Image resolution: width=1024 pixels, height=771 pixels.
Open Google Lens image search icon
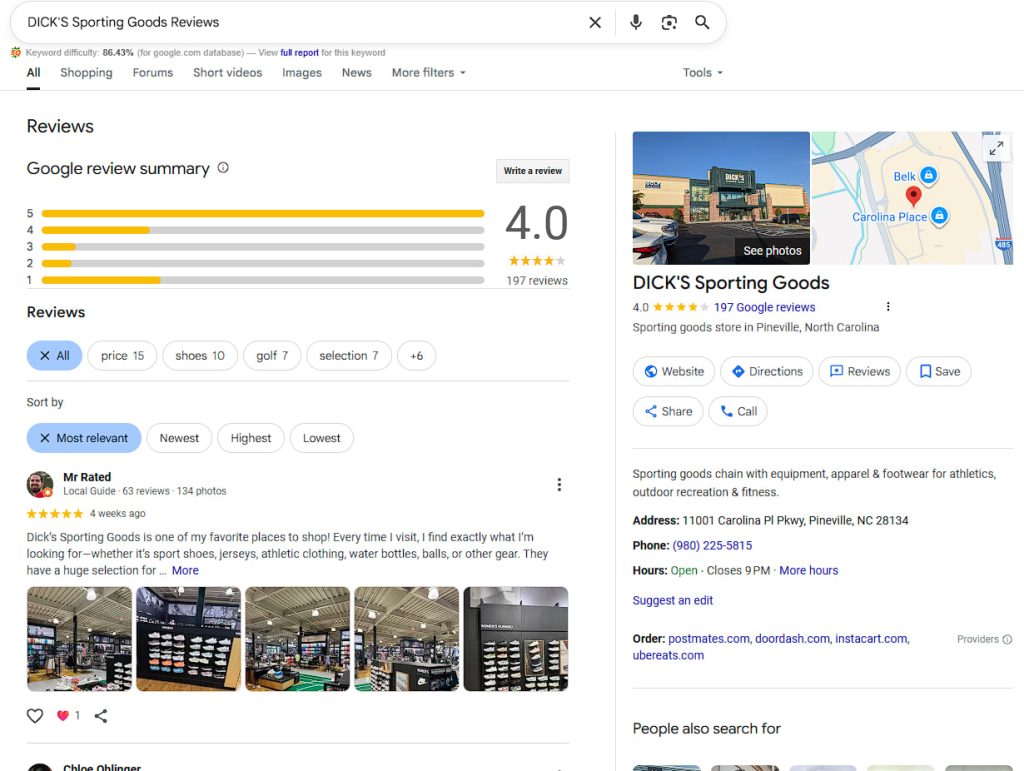[x=669, y=23]
